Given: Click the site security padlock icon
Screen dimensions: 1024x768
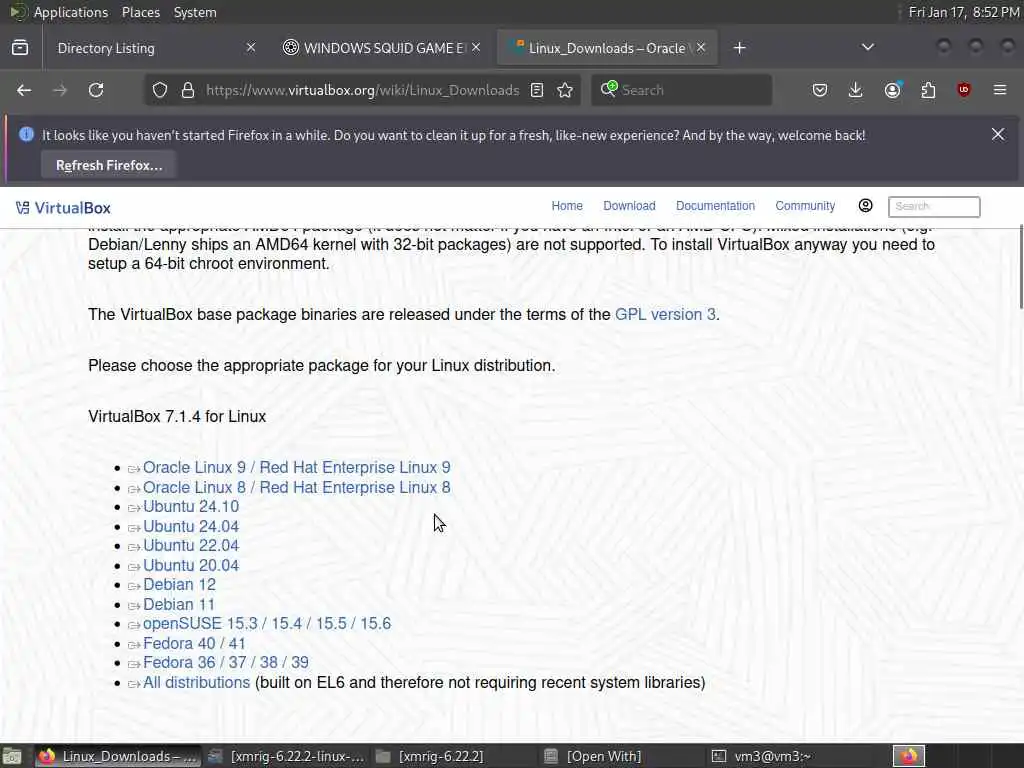Looking at the screenshot, I should point(188,90).
